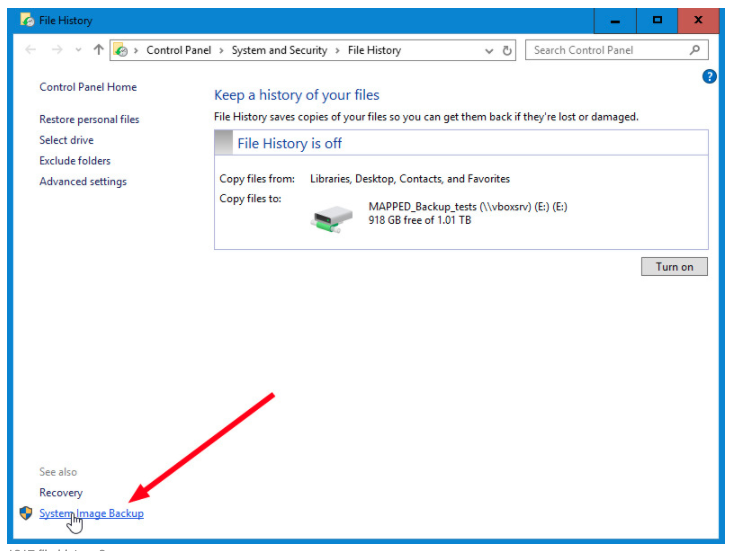This screenshot has width=731, height=551.
Task: Go forward with the forward arrow
Action: coord(57,49)
